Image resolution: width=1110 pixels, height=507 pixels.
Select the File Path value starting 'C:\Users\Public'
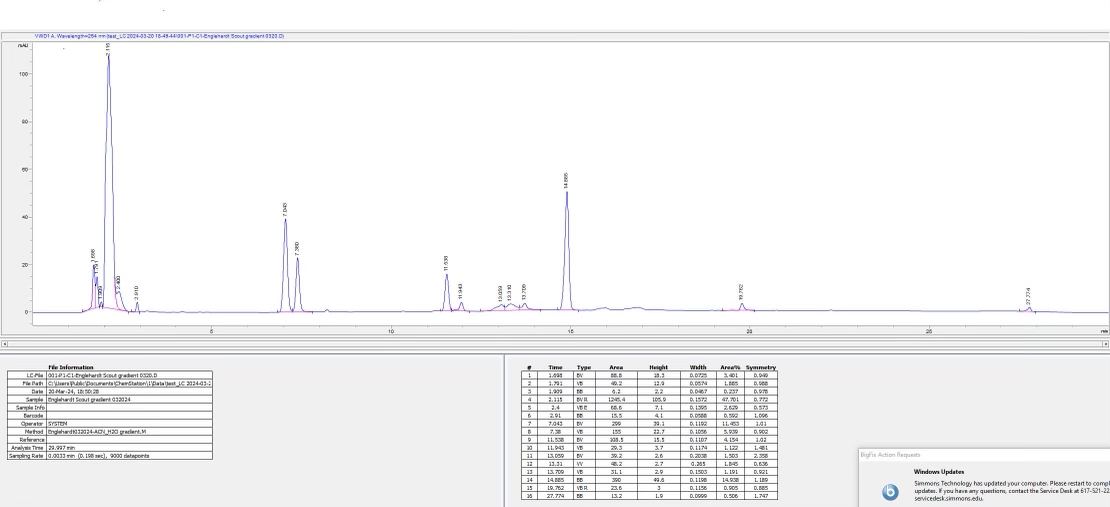[129, 384]
